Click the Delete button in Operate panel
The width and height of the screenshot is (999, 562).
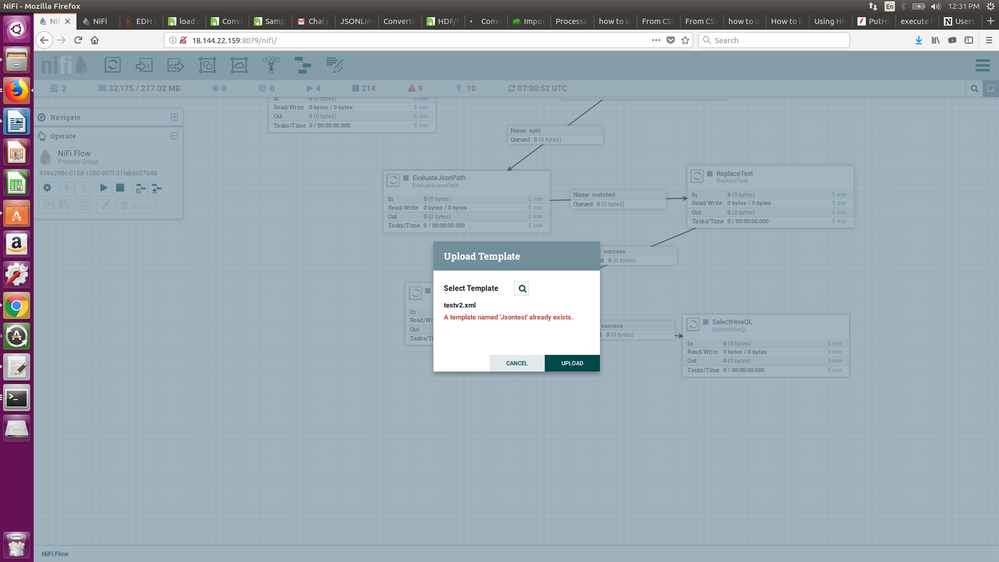(137, 206)
